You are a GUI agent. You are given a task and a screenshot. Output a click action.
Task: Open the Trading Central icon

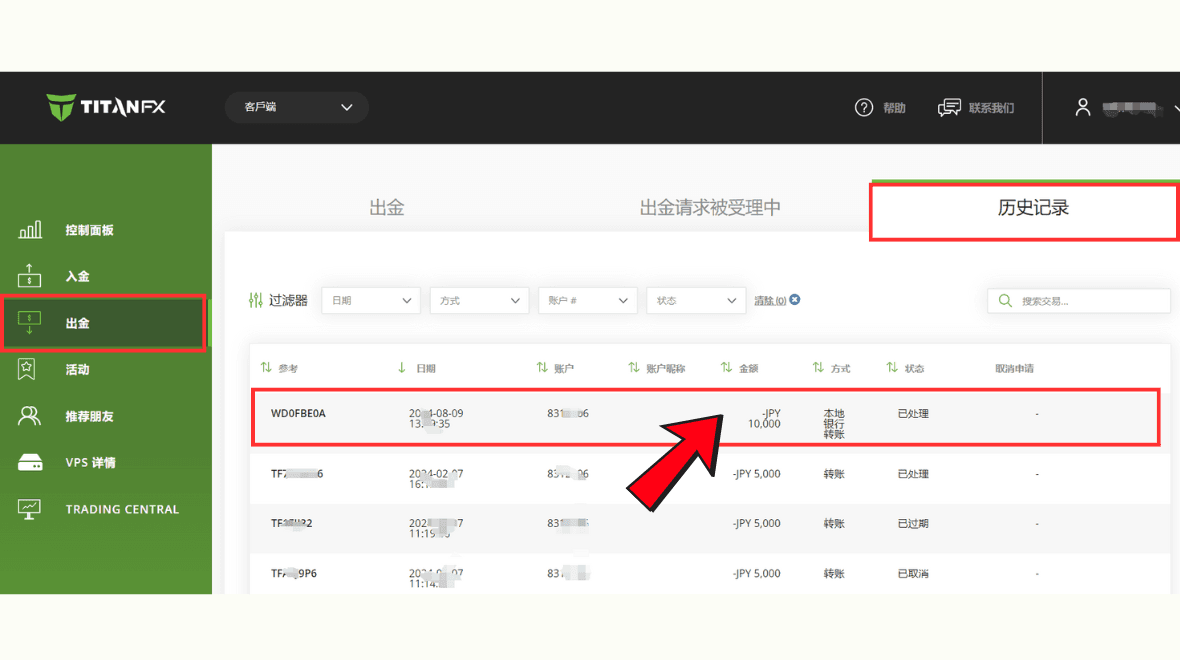tap(30, 509)
